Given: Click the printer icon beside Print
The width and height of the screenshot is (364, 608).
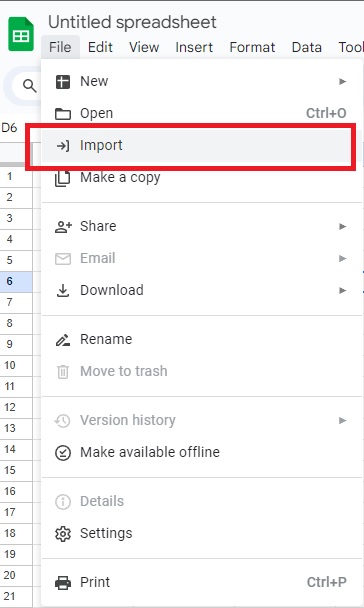Looking at the screenshot, I should 63,582.
